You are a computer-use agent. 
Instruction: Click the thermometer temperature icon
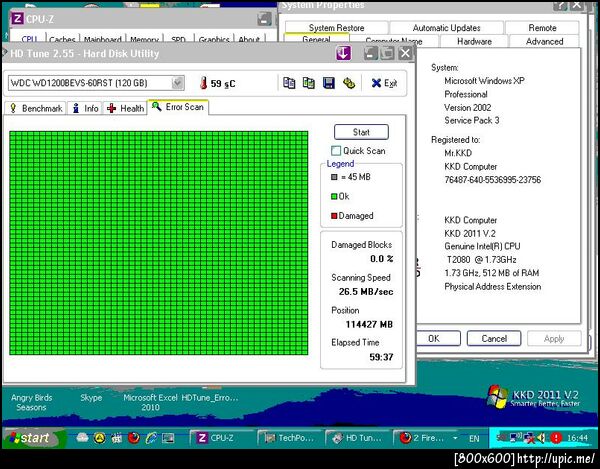[204, 83]
